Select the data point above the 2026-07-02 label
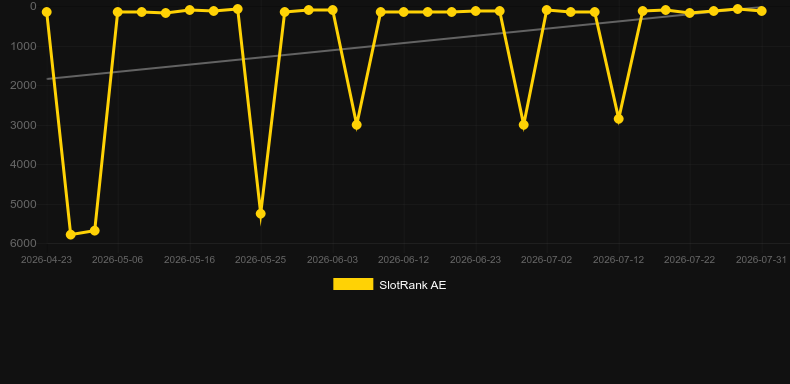 coord(547,10)
